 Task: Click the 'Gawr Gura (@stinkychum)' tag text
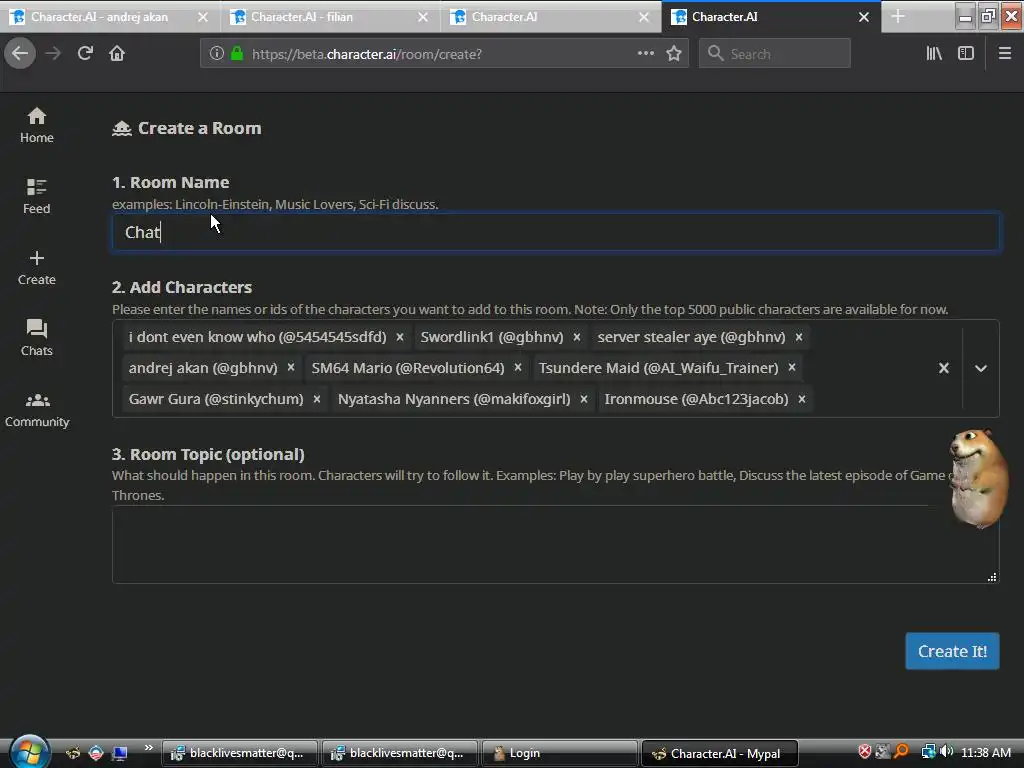pos(216,399)
